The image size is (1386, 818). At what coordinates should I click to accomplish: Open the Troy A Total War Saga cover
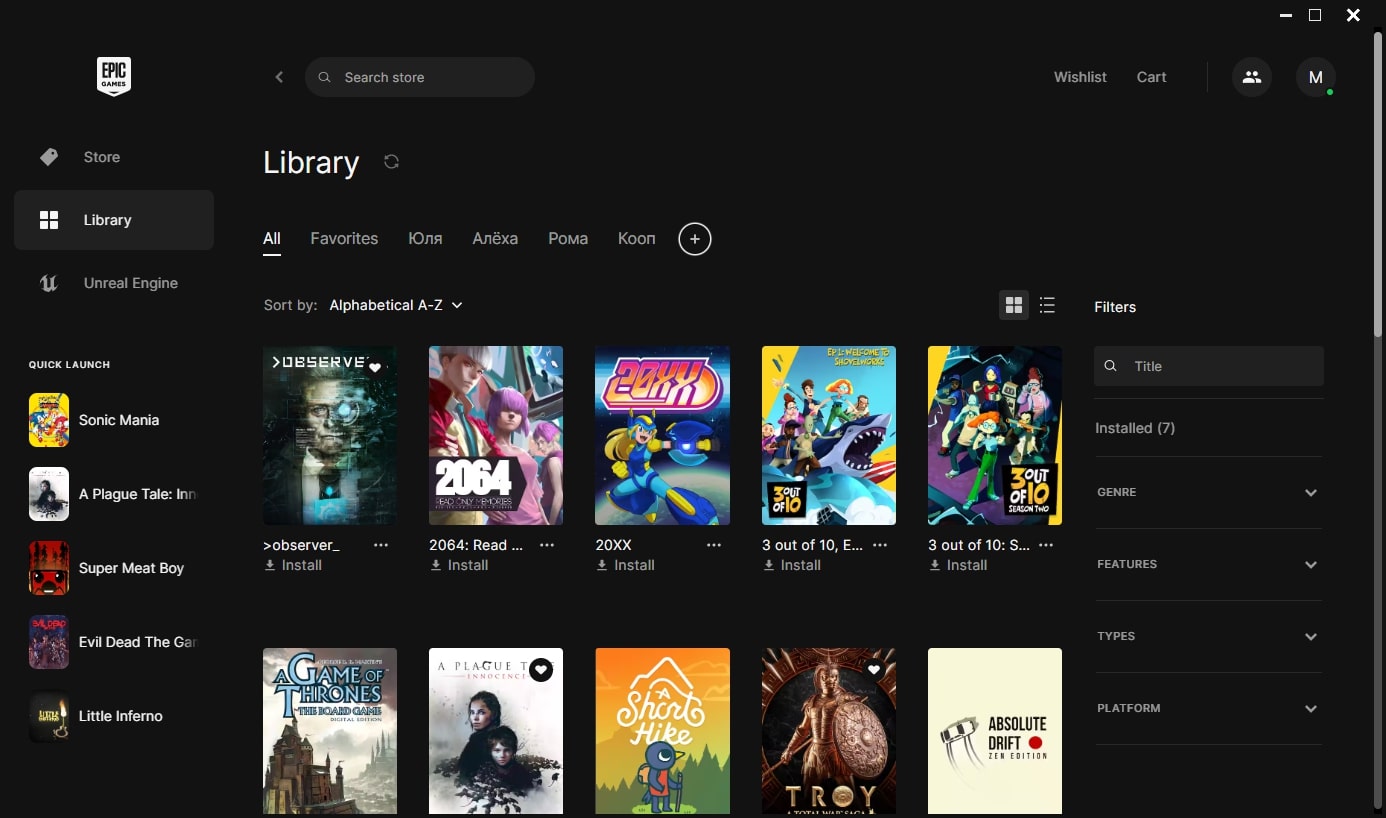pyautogui.click(x=829, y=731)
